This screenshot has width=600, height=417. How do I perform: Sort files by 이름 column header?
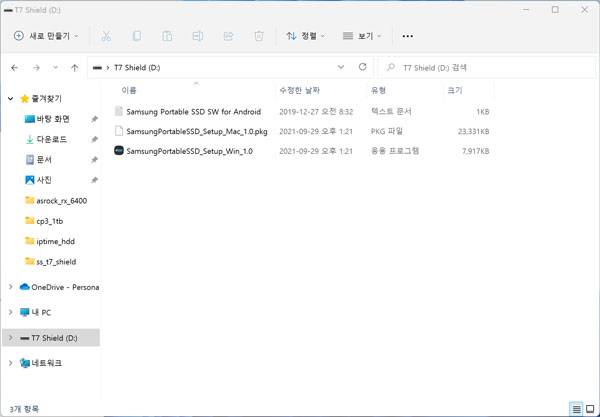point(130,91)
